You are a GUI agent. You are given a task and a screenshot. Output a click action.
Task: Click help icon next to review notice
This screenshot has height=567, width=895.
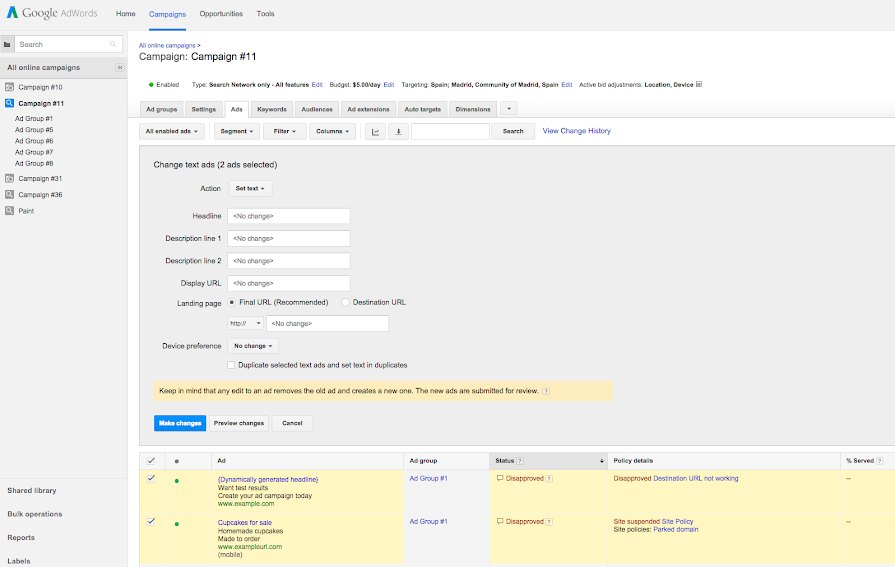point(546,391)
